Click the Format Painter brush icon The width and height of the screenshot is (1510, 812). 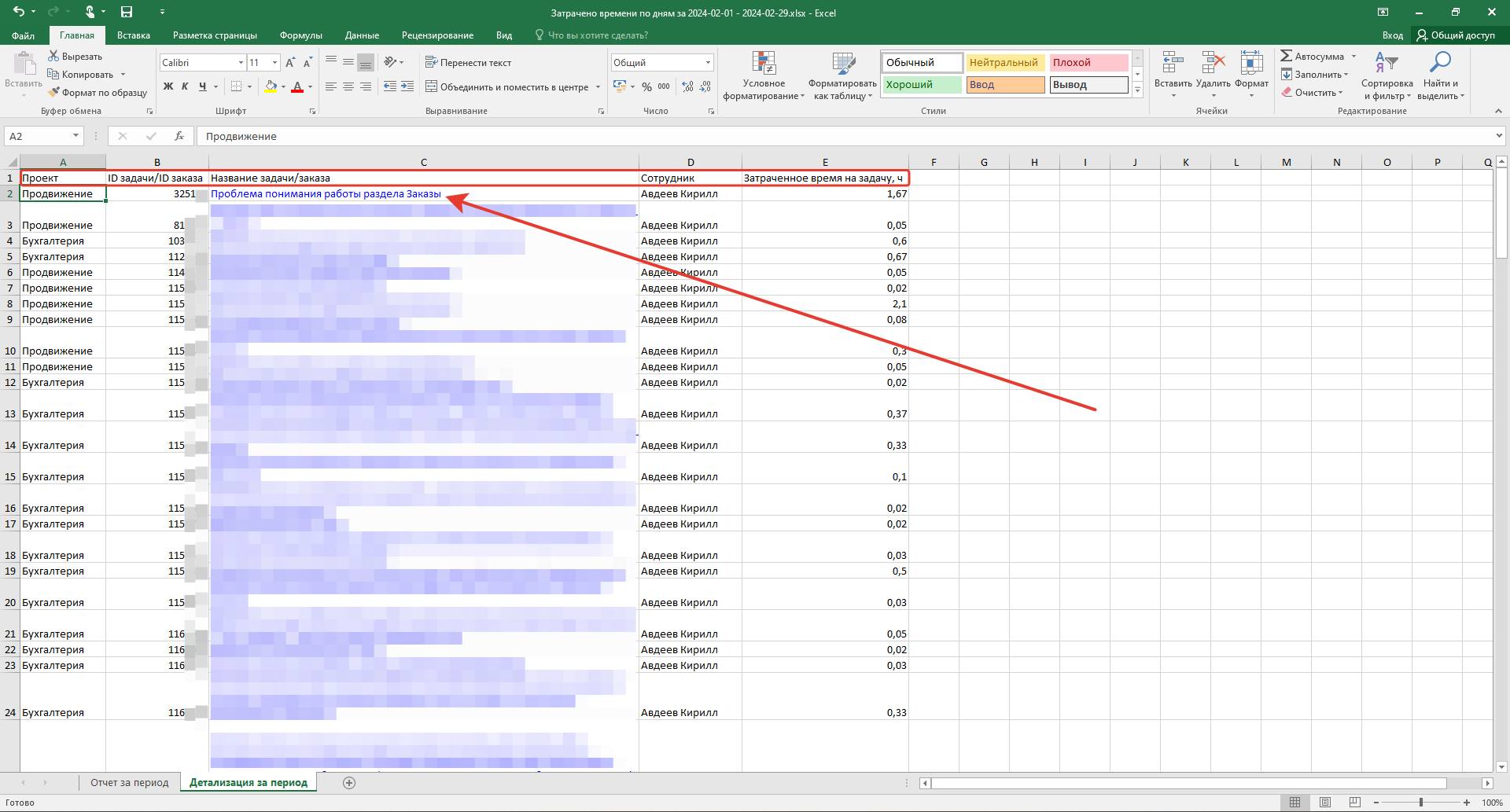tap(53, 93)
